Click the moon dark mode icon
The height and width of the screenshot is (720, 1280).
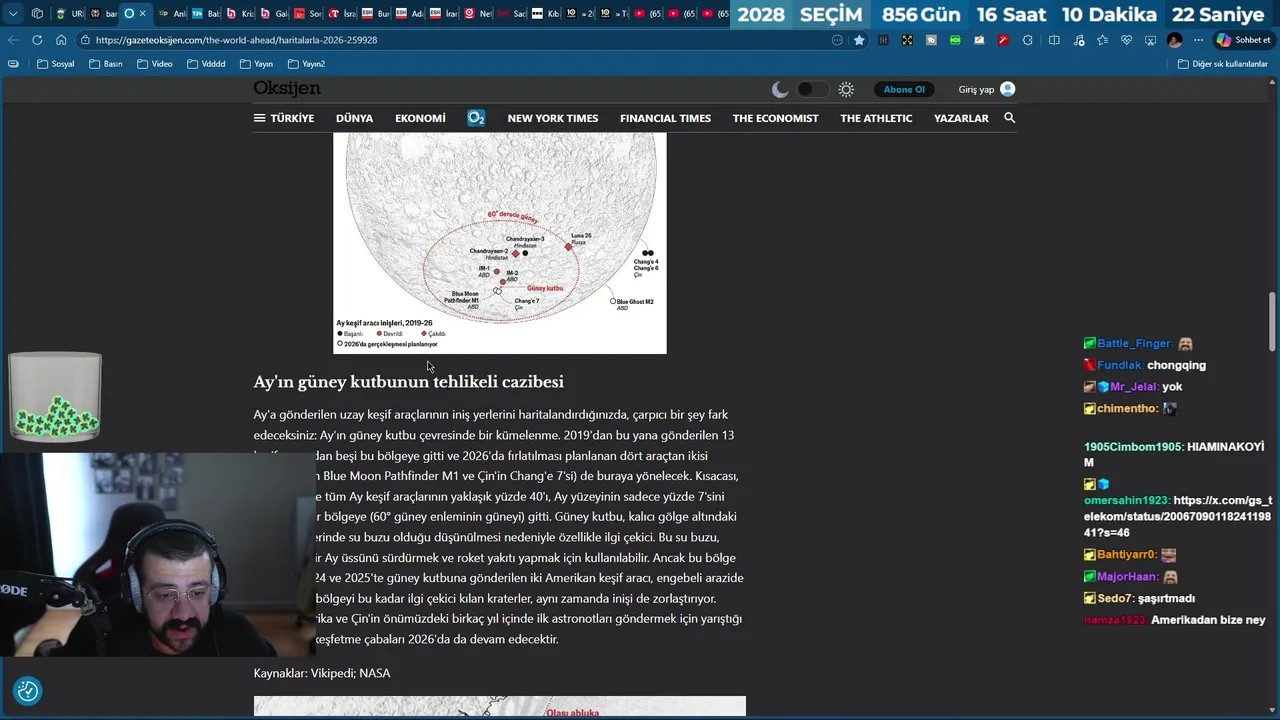tap(780, 89)
